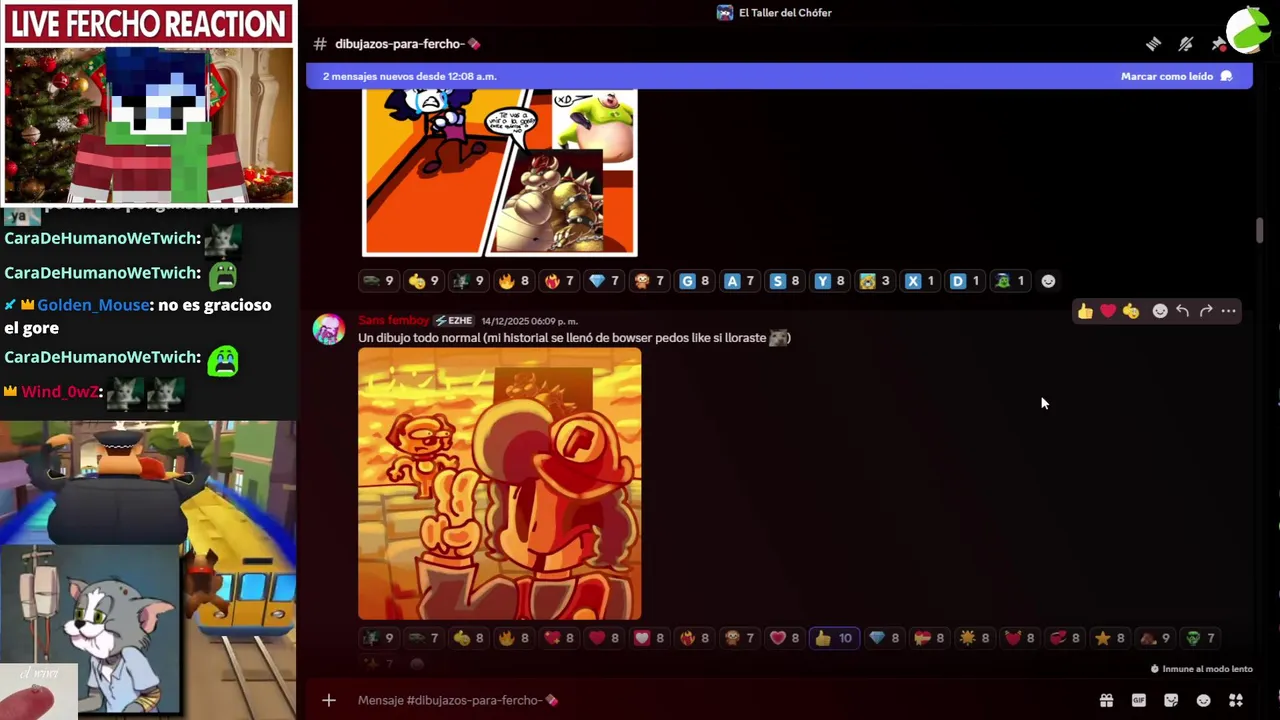Click the LIVE FERCHO REACTION banner
This screenshot has height=720, width=1280.
click(149, 24)
